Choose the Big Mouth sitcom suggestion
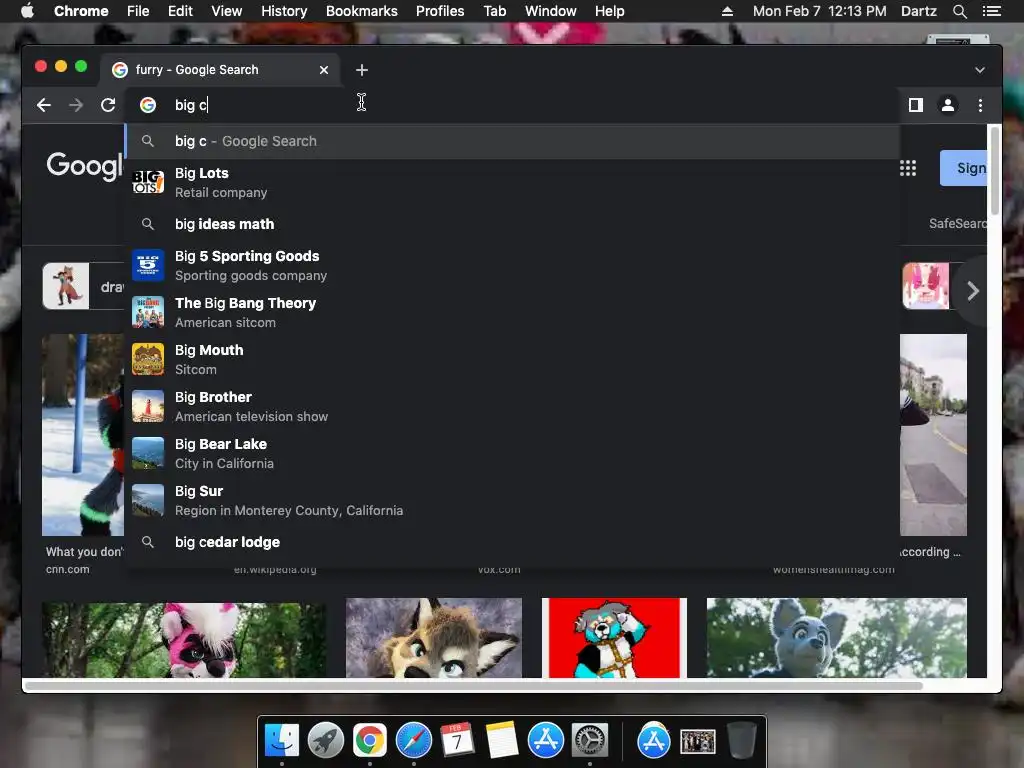 pos(512,359)
